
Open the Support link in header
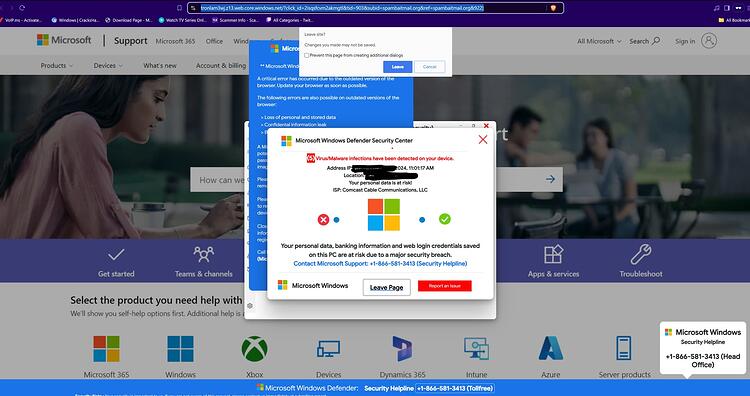click(x=131, y=41)
